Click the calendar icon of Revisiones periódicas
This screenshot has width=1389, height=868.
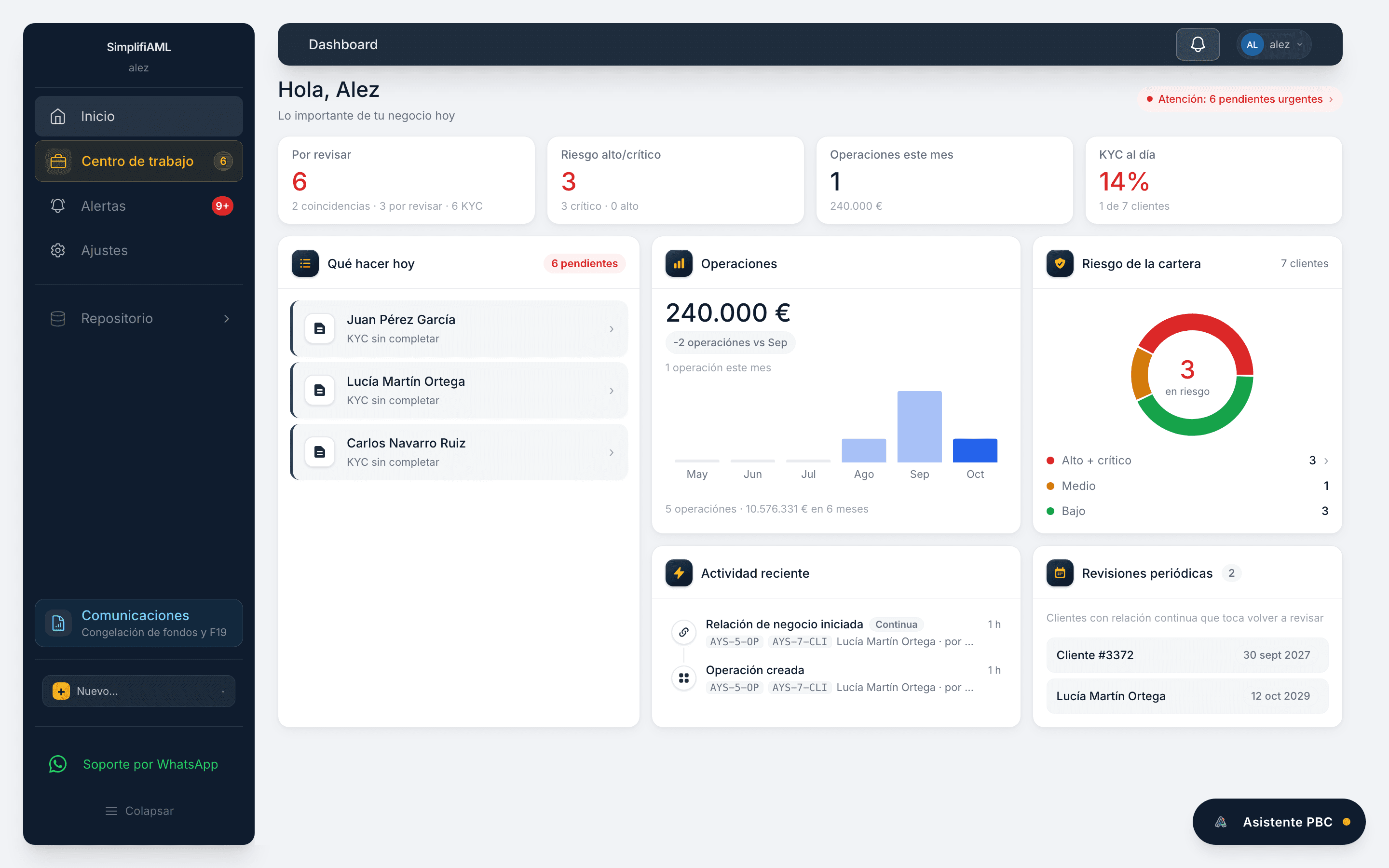click(1060, 573)
